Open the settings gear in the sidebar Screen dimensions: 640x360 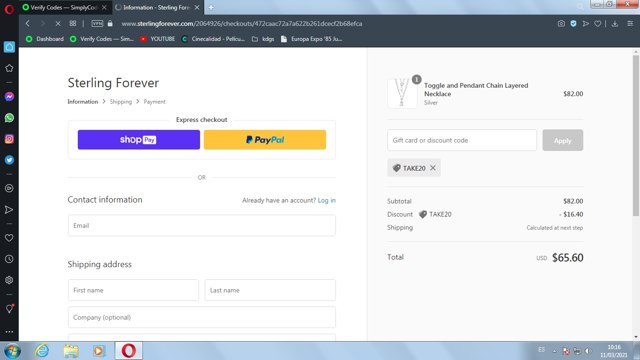tap(9, 280)
